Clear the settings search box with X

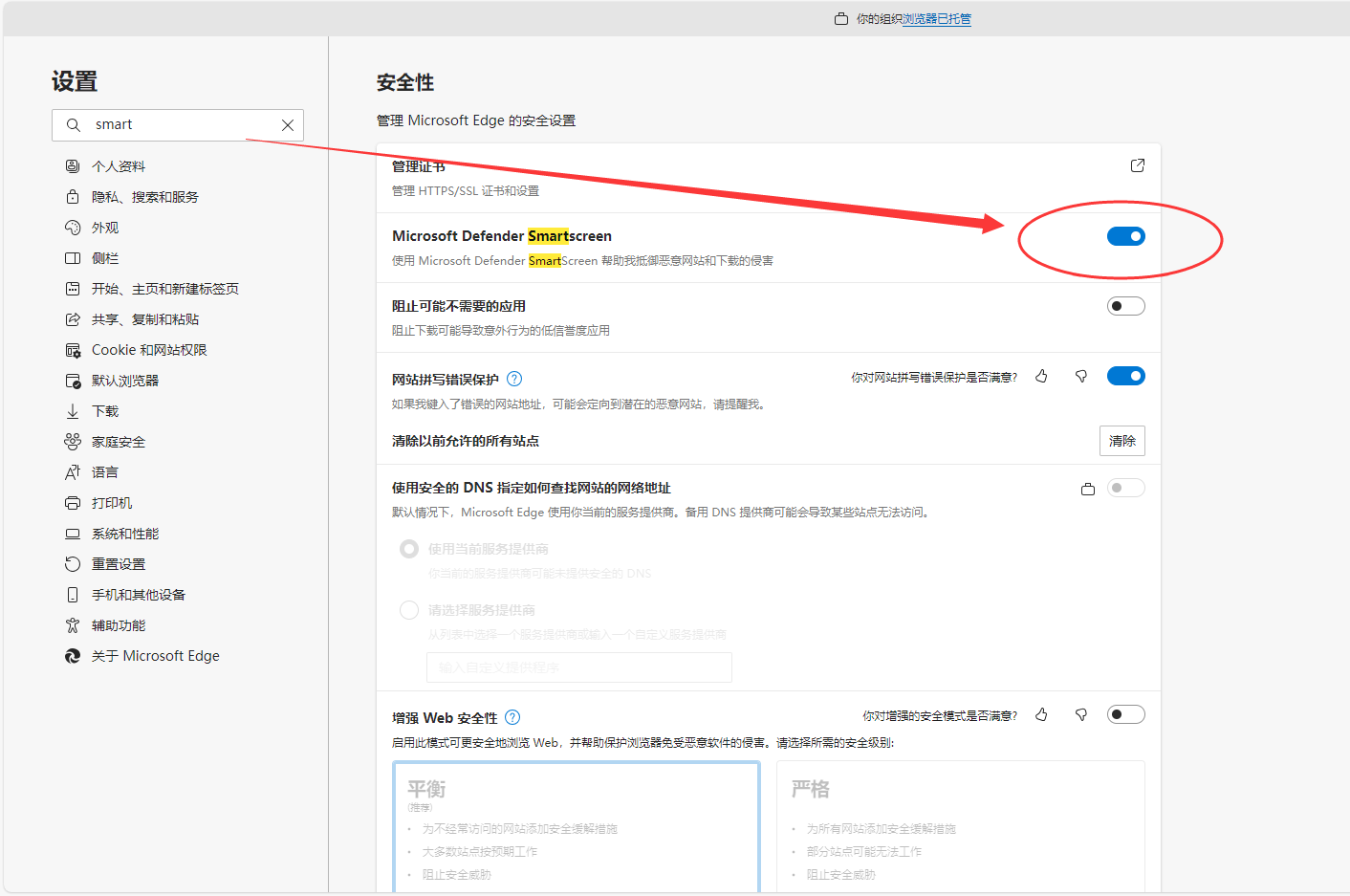(x=287, y=125)
